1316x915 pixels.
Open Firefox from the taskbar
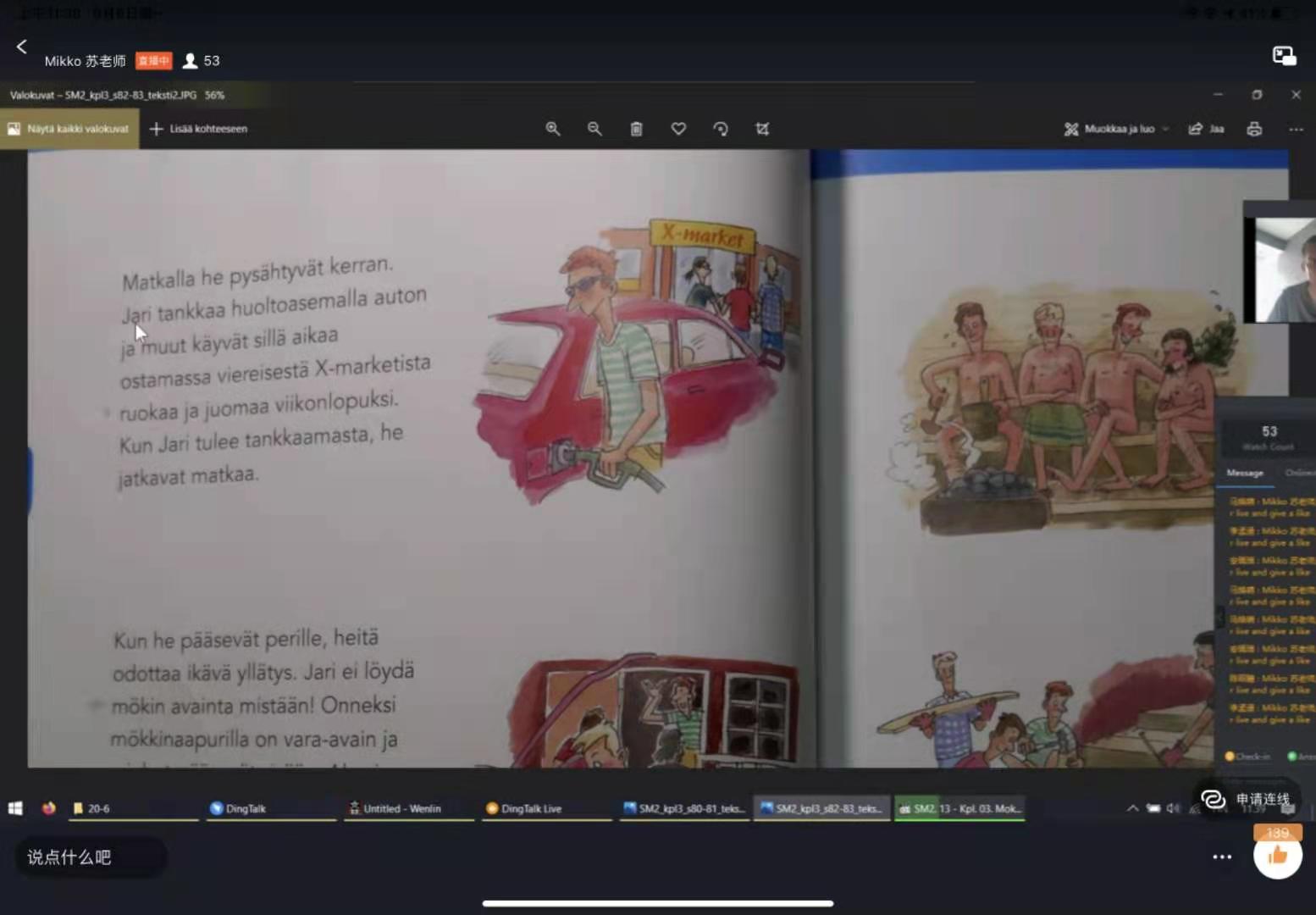point(49,808)
